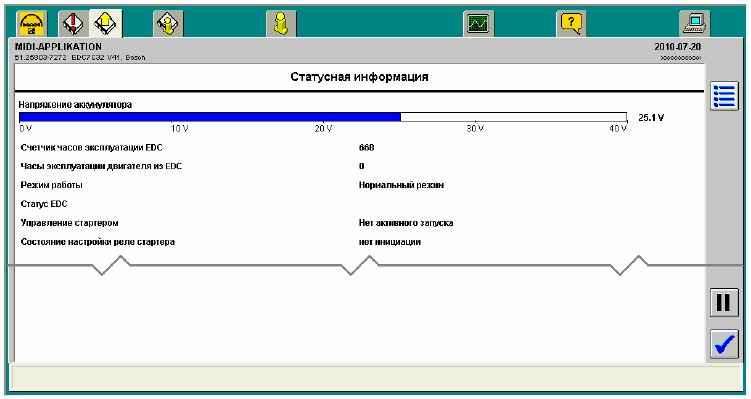
Task: Open the blue list menu button
Action: click(x=724, y=96)
